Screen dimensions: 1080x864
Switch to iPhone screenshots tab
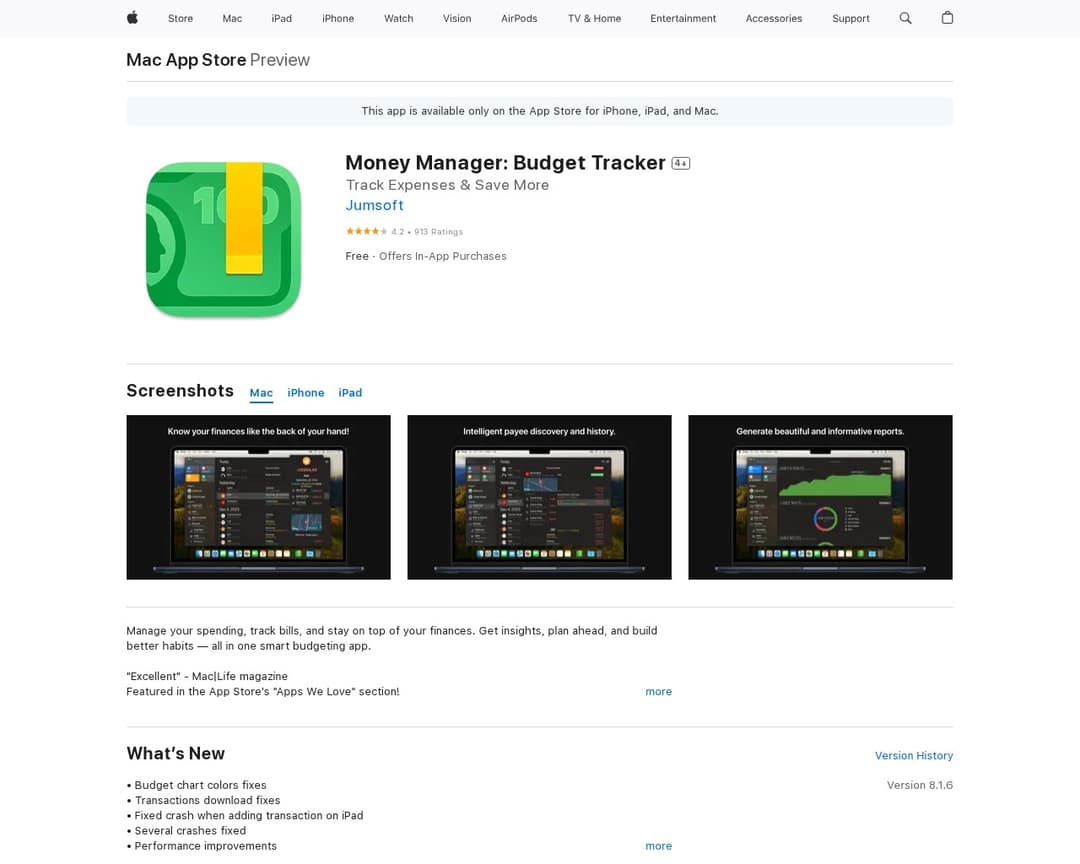pyautogui.click(x=306, y=393)
